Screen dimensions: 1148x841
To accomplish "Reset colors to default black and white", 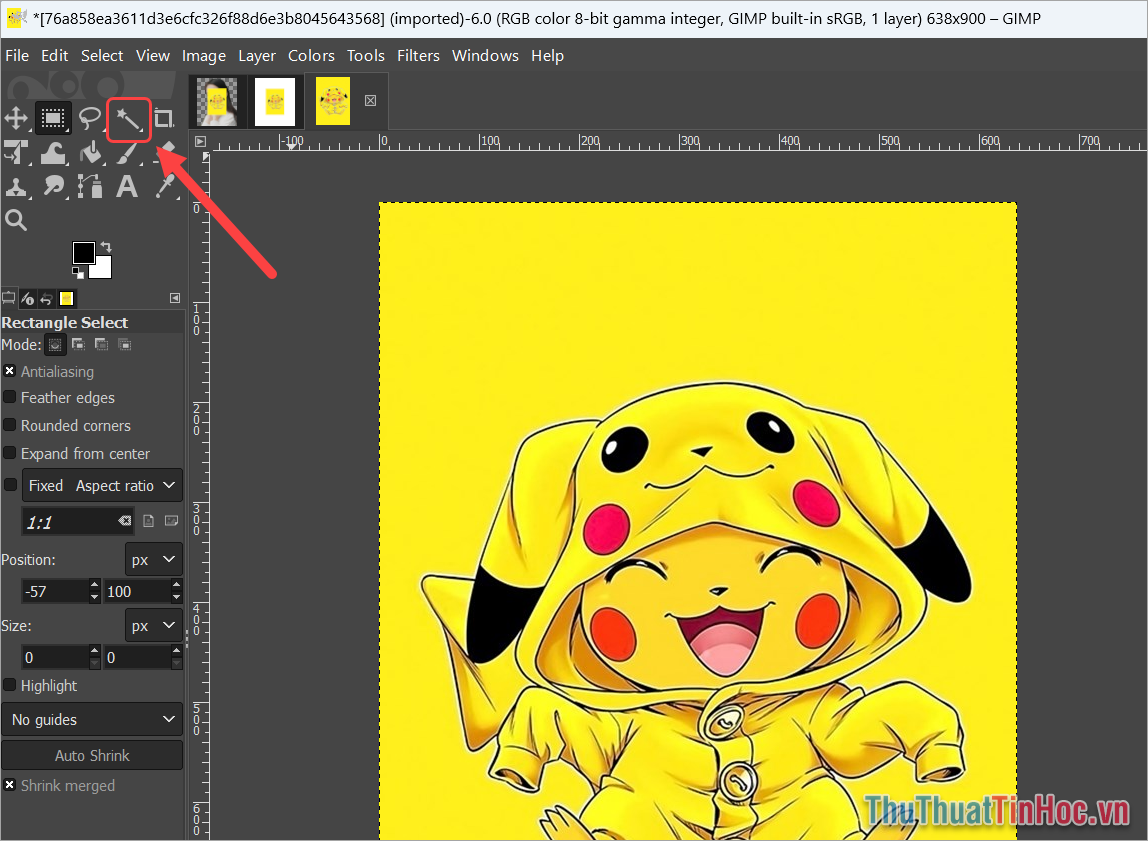I will (x=78, y=273).
